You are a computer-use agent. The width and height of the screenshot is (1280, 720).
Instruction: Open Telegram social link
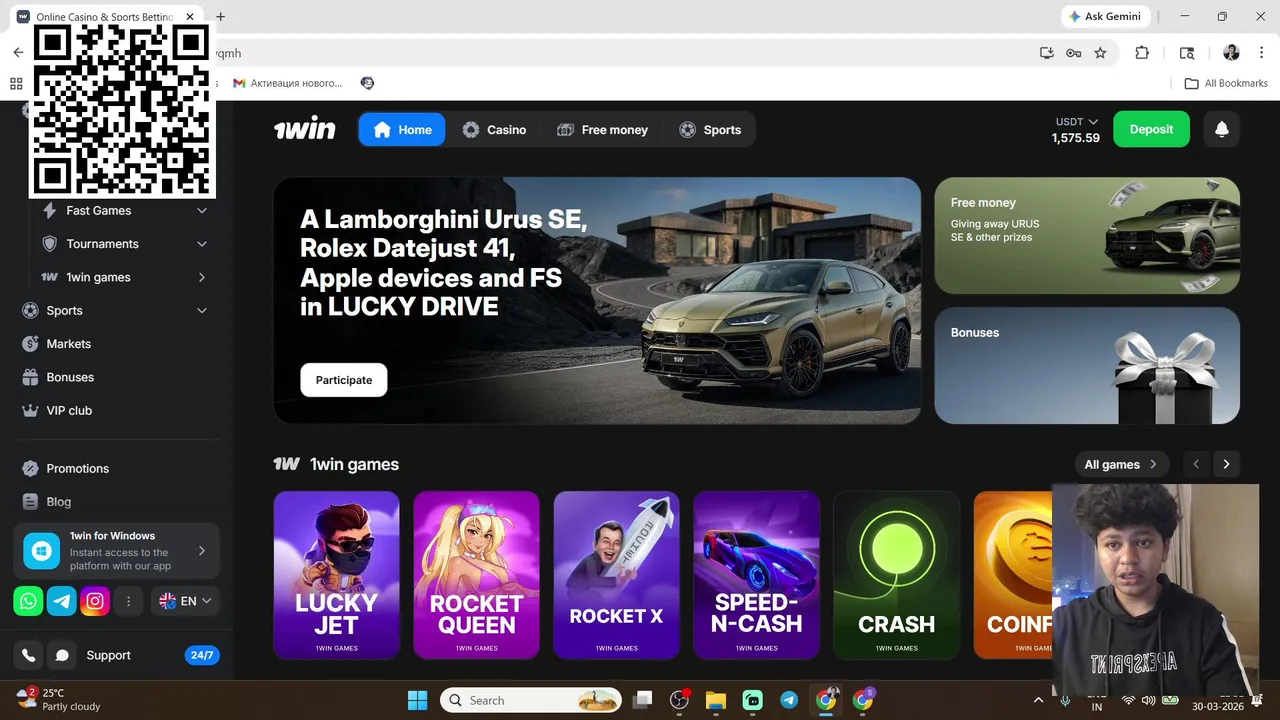(62, 601)
